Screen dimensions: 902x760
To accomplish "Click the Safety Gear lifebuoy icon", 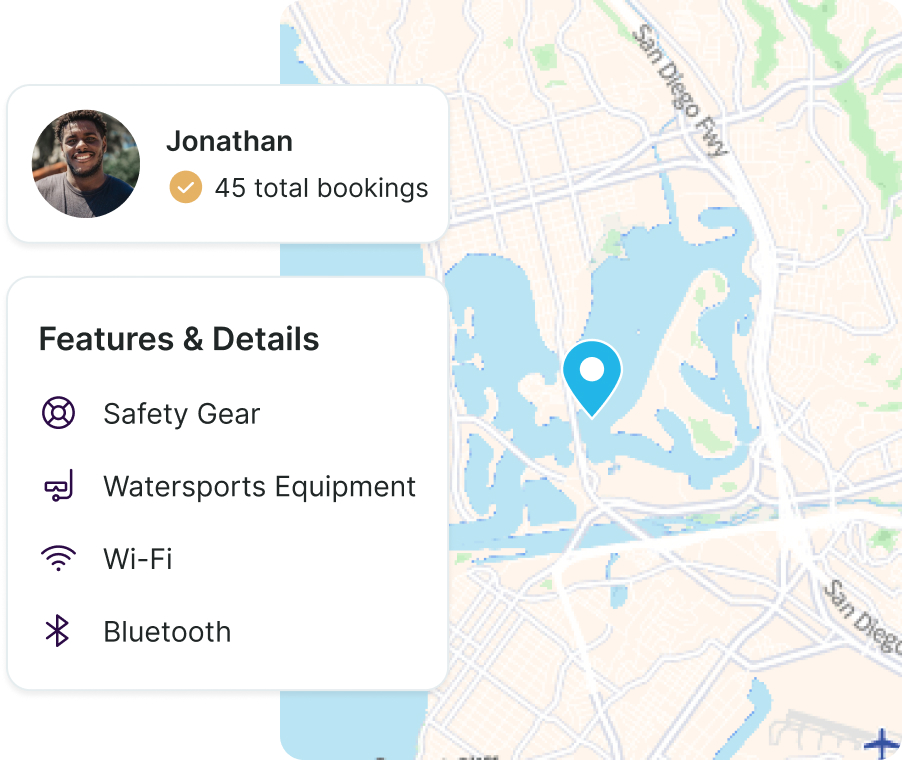I will coord(59,413).
